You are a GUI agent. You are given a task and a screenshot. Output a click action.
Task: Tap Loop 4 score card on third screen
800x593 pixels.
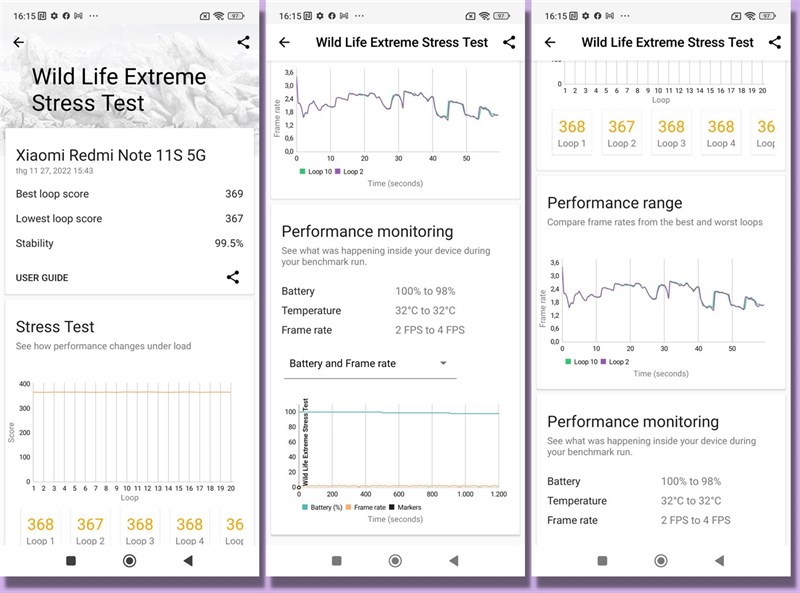click(721, 133)
